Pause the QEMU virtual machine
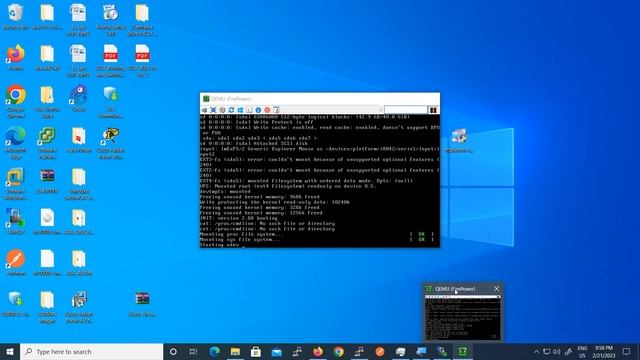The image size is (640, 360). tap(433, 110)
